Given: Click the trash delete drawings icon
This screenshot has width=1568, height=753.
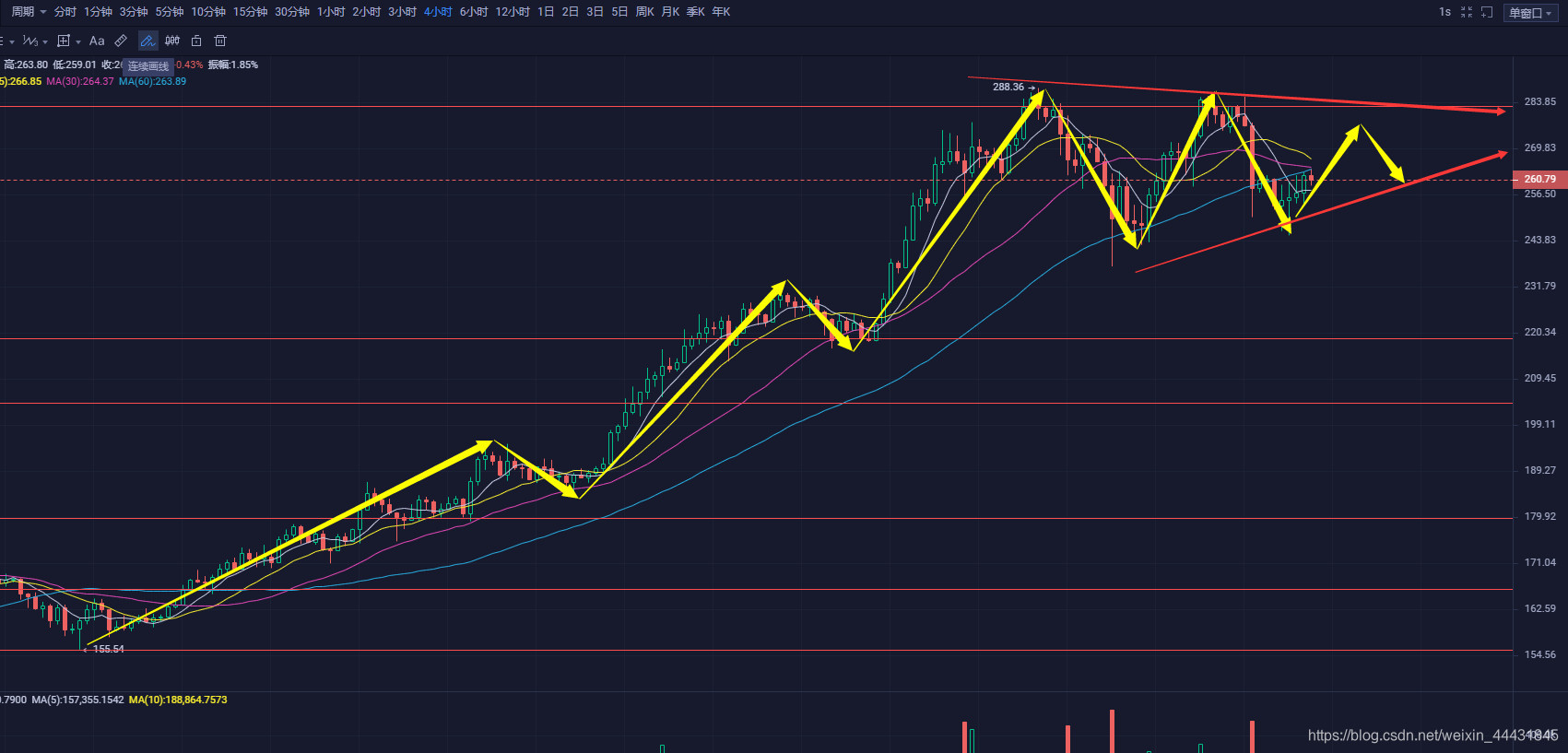Looking at the screenshot, I should point(220,41).
